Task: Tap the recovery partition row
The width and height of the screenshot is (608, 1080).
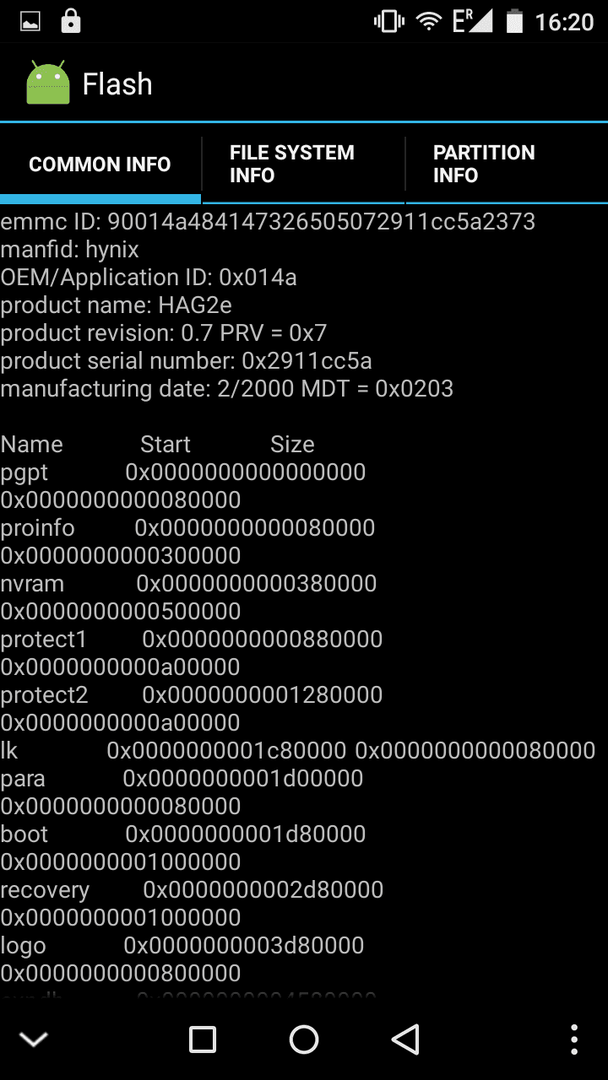Action: pos(192,904)
